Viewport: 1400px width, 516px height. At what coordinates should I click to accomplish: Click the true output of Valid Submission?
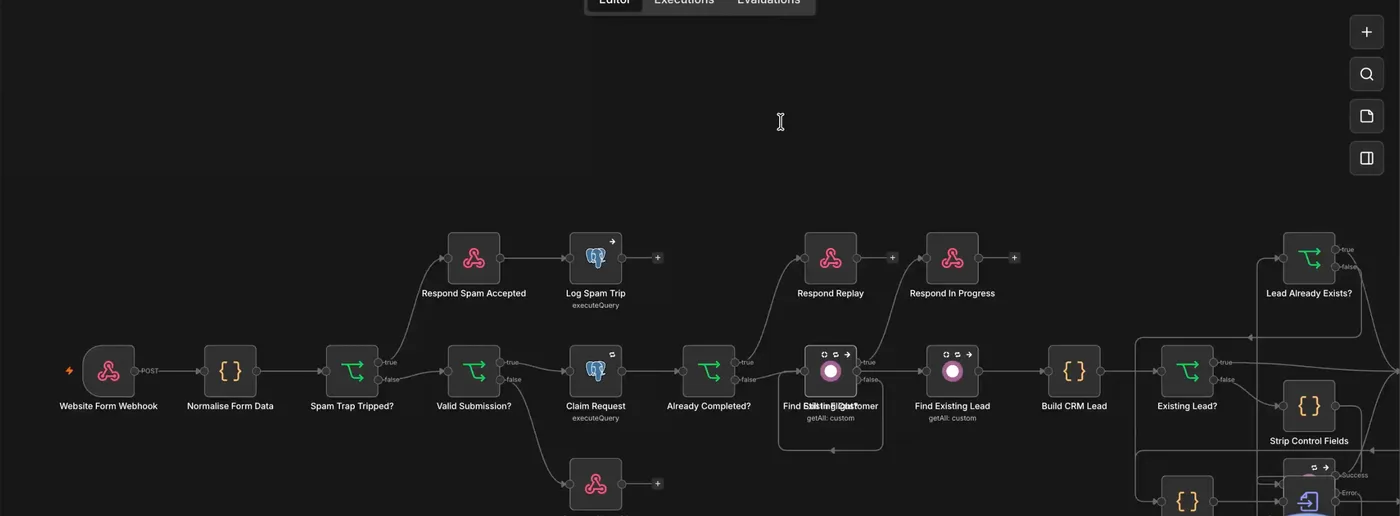(500, 362)
